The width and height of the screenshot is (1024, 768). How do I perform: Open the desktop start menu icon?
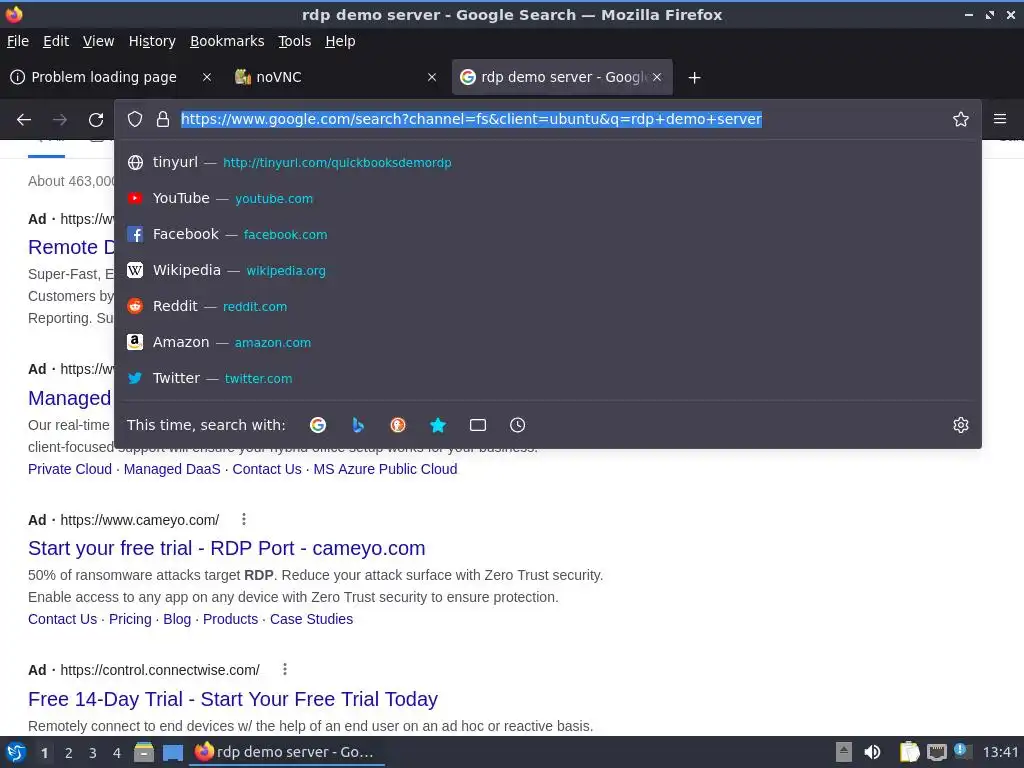(x=16, y=752)
